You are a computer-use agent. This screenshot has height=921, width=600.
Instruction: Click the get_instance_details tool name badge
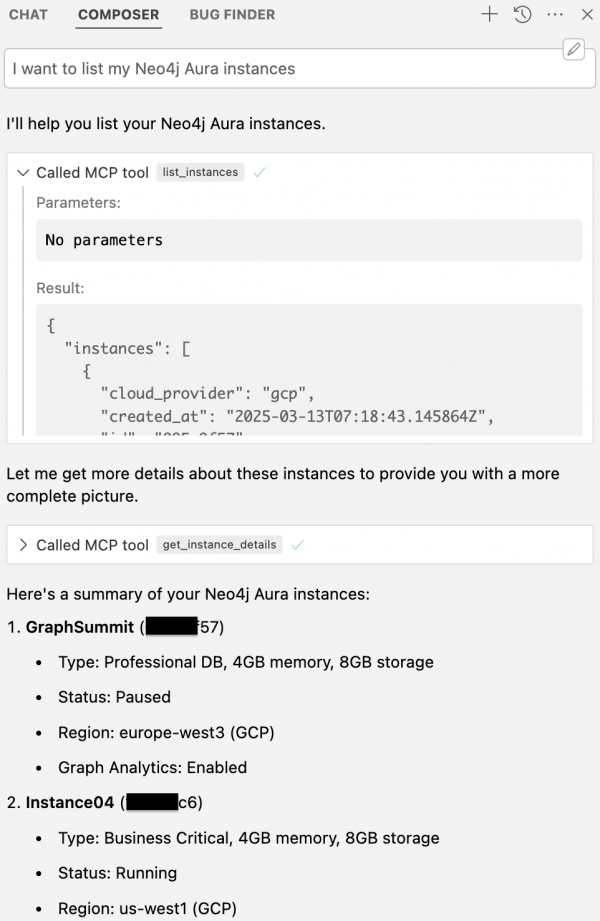click(x=221, y=545)
